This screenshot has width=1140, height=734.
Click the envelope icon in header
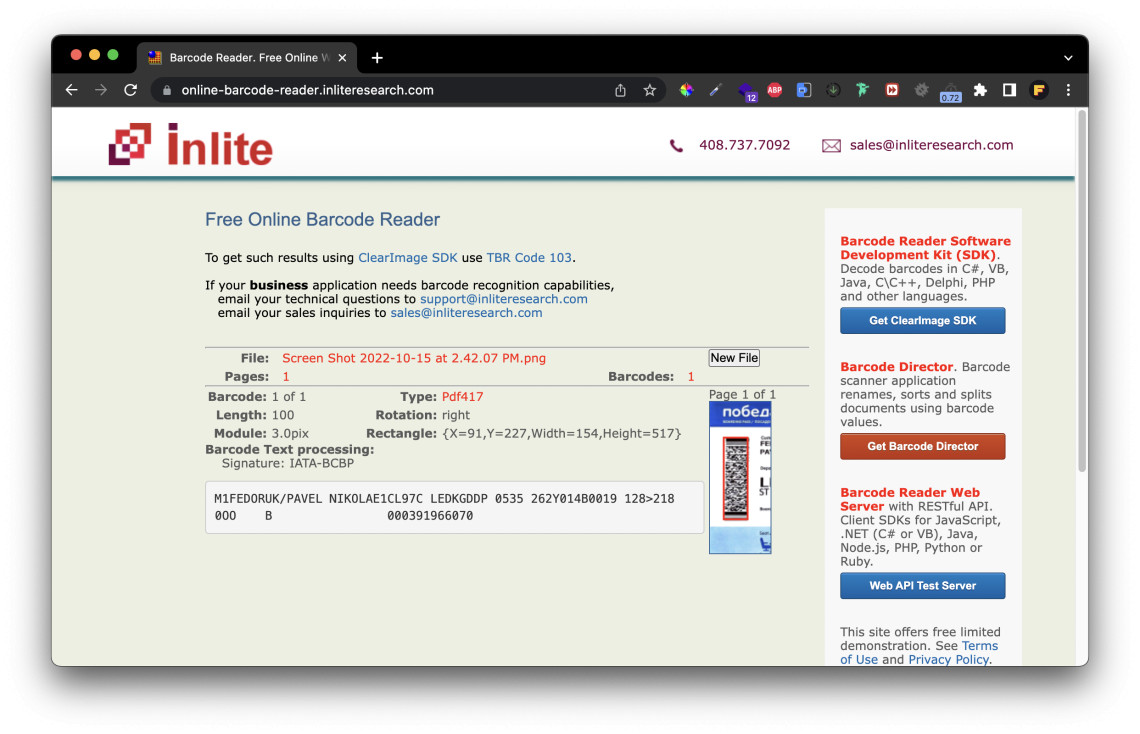831,146
